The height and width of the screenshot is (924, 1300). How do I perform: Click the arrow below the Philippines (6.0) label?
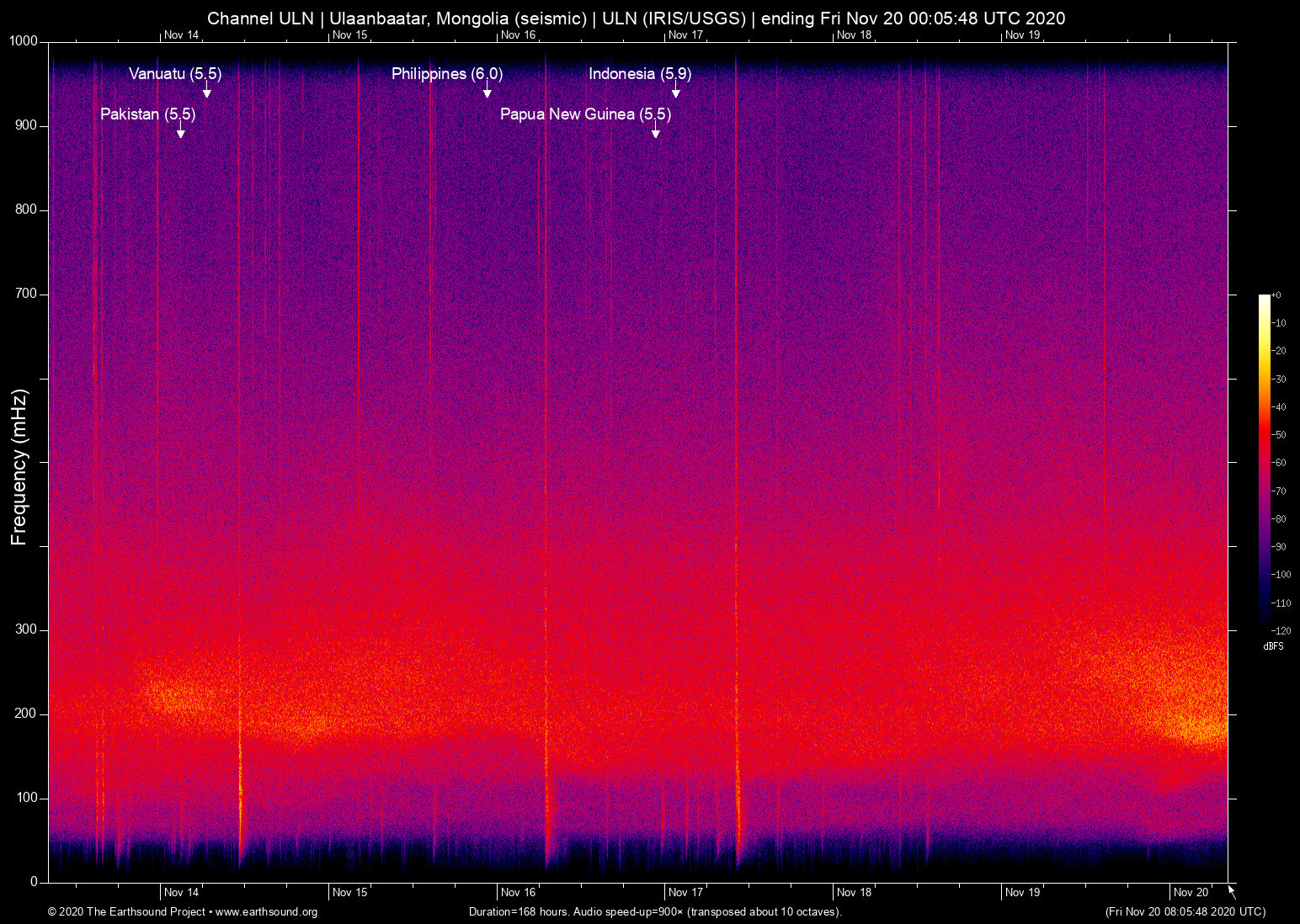[487, 91]
